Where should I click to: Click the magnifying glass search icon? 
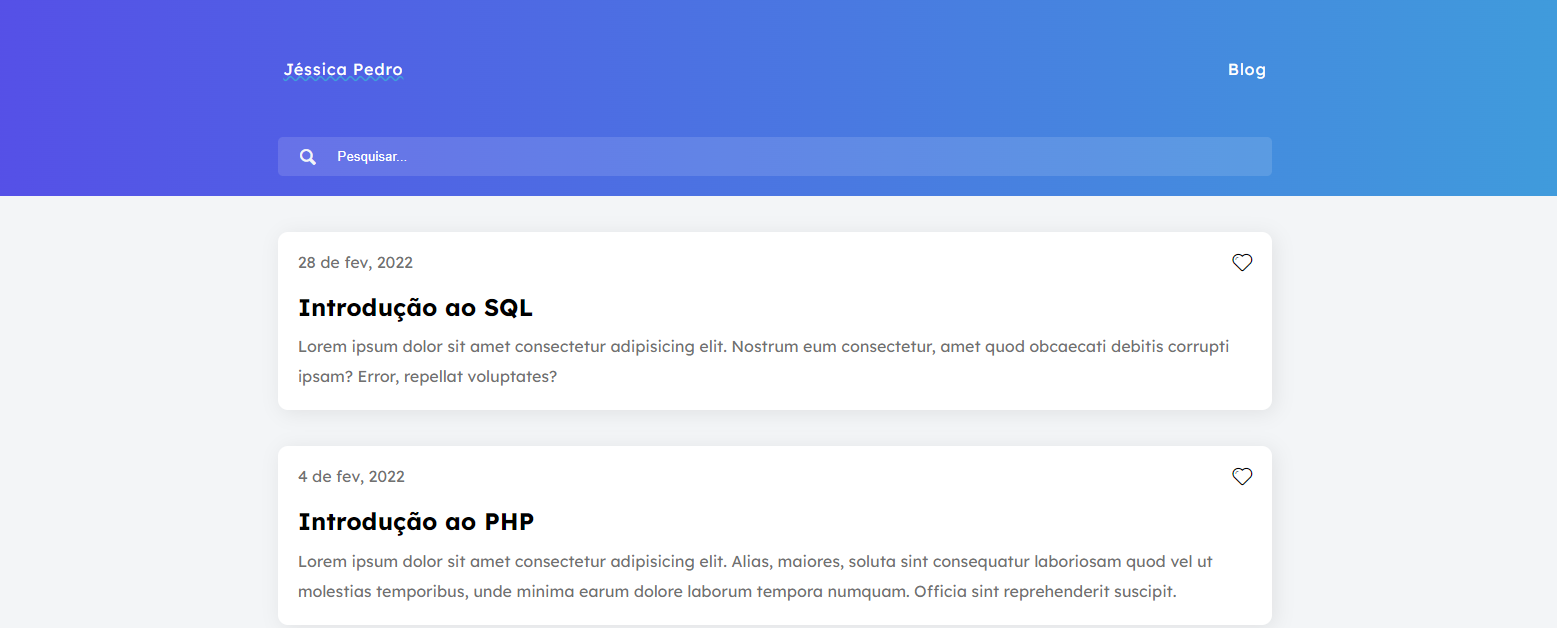click(308, 157)
